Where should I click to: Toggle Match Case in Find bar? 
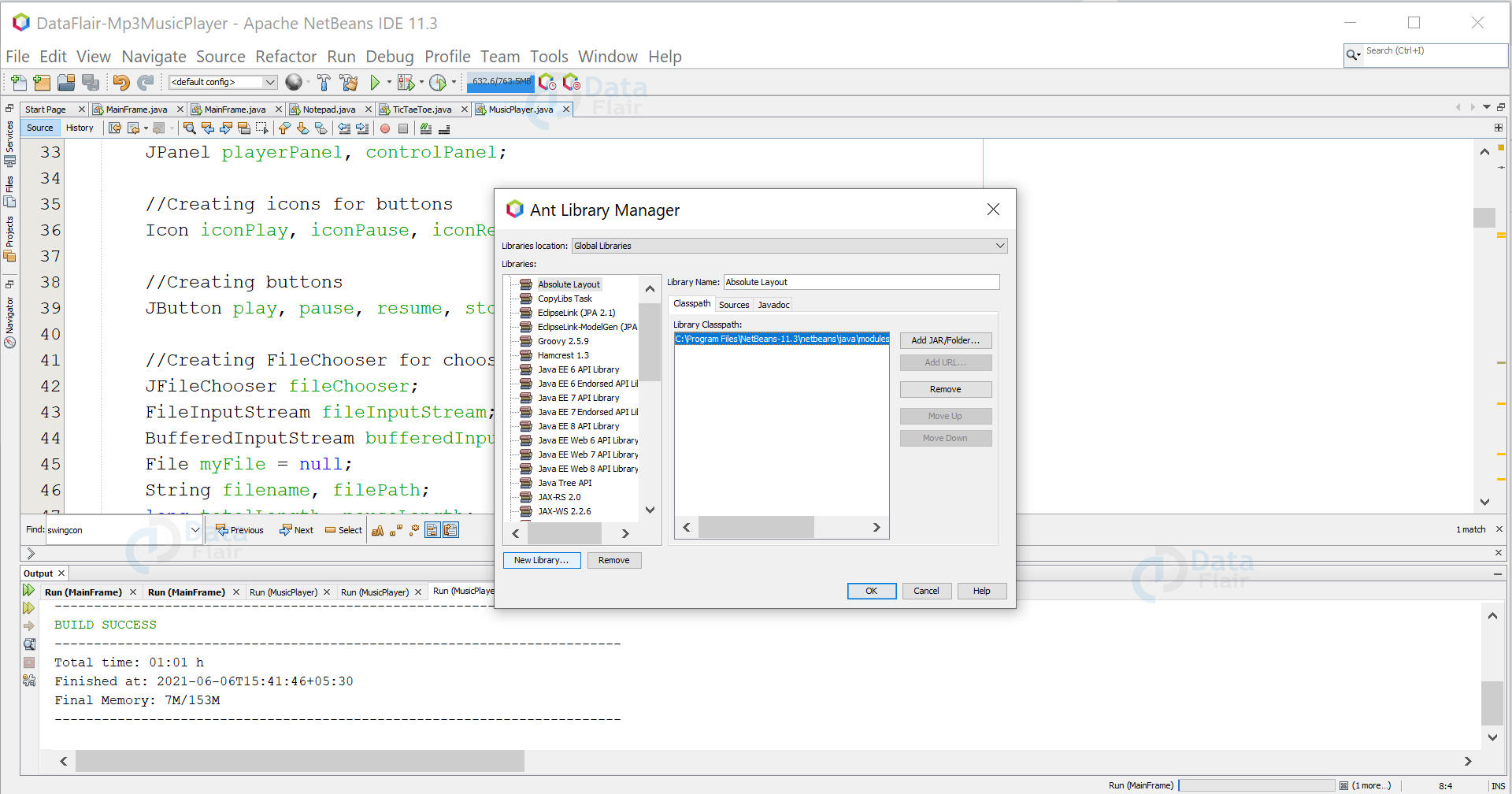tap(378, 530)
